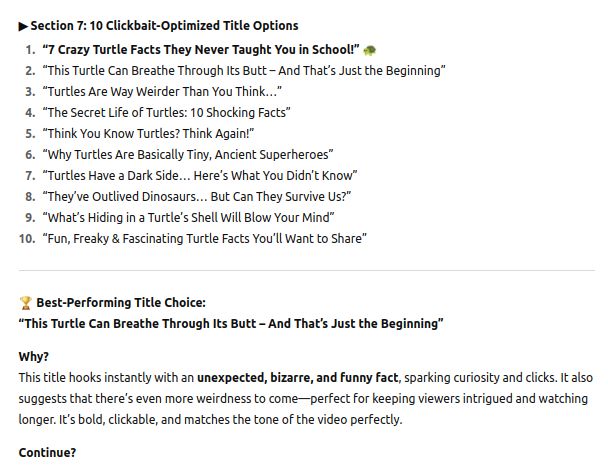Click the turtle emoji after title one

(x=370, y=49)
